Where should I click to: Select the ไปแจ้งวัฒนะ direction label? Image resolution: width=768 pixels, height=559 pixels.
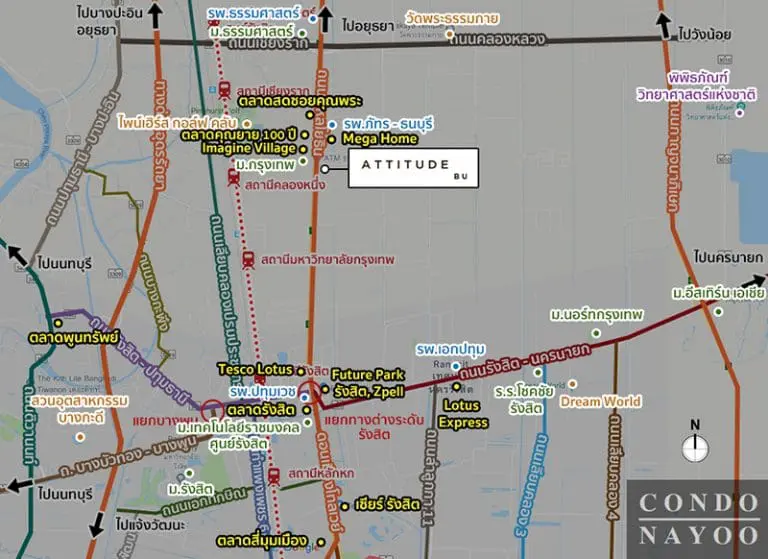click(150, 524)
